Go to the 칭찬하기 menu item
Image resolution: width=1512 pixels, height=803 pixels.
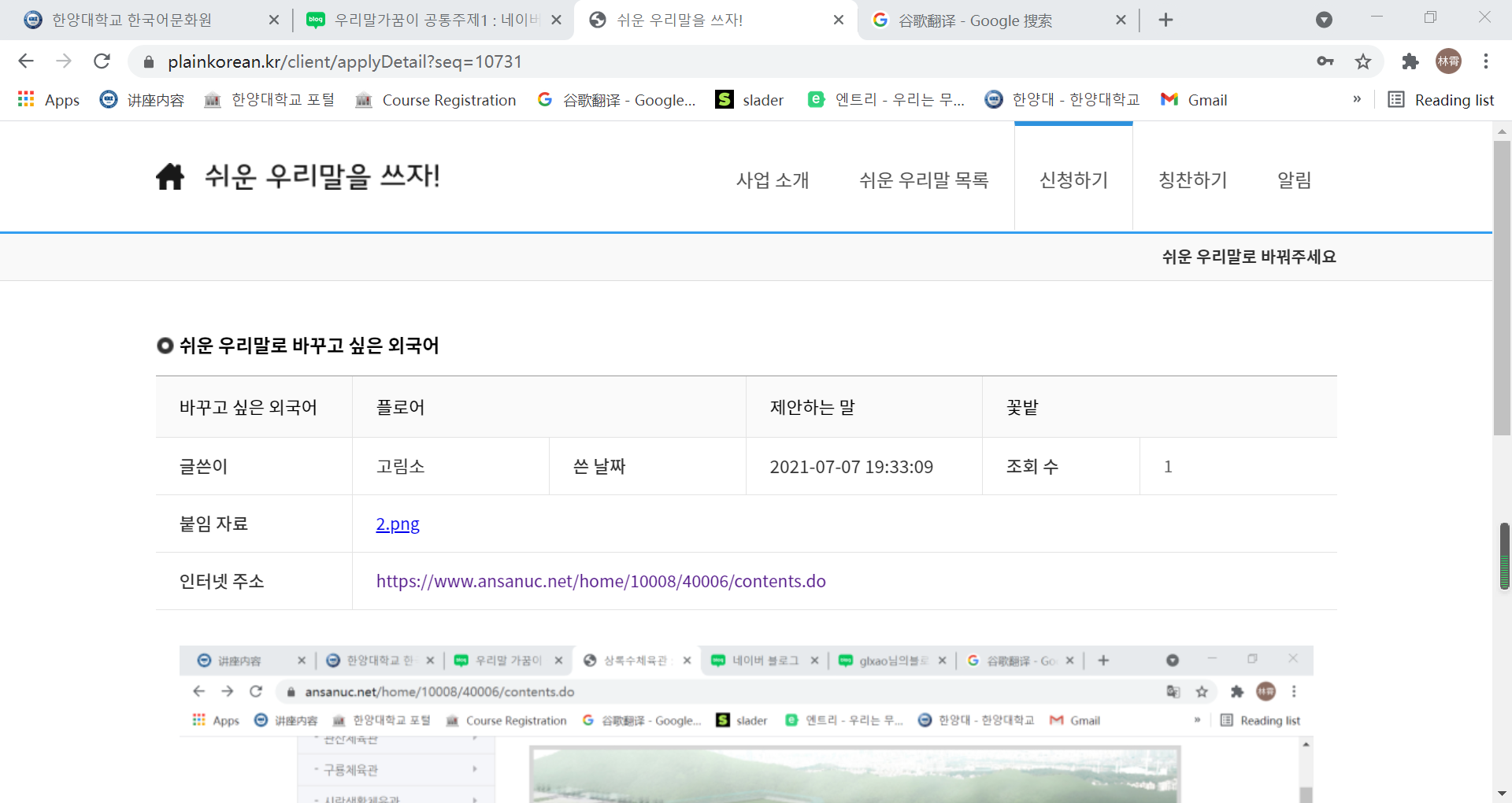pyautogui.click(x=1192, y=180)
